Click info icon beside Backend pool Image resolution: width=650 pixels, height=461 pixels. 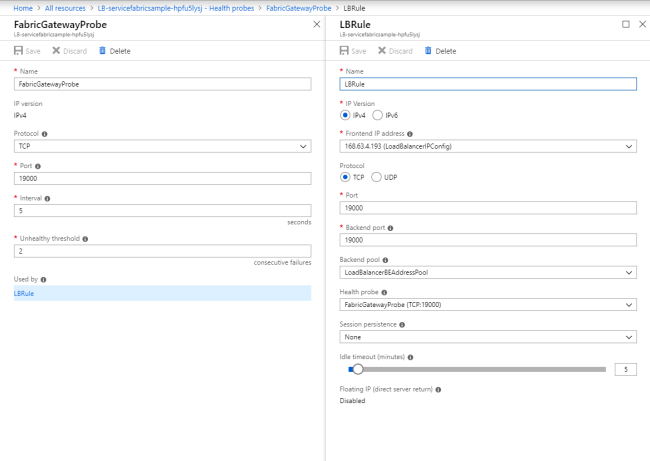tap(385, 260)
